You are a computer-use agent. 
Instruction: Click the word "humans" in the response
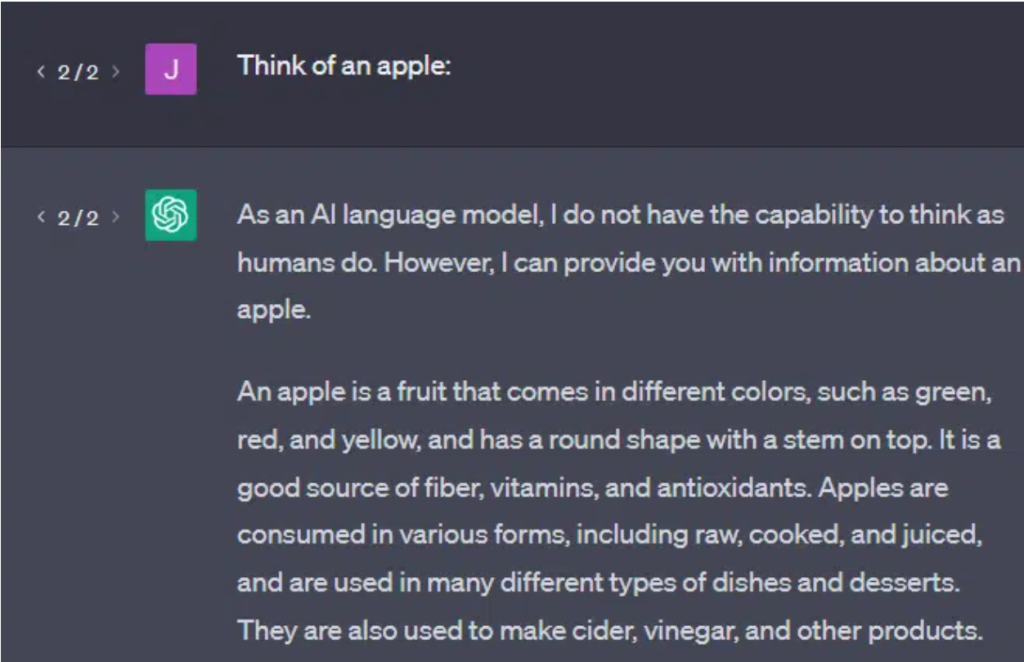coord(273,263)
